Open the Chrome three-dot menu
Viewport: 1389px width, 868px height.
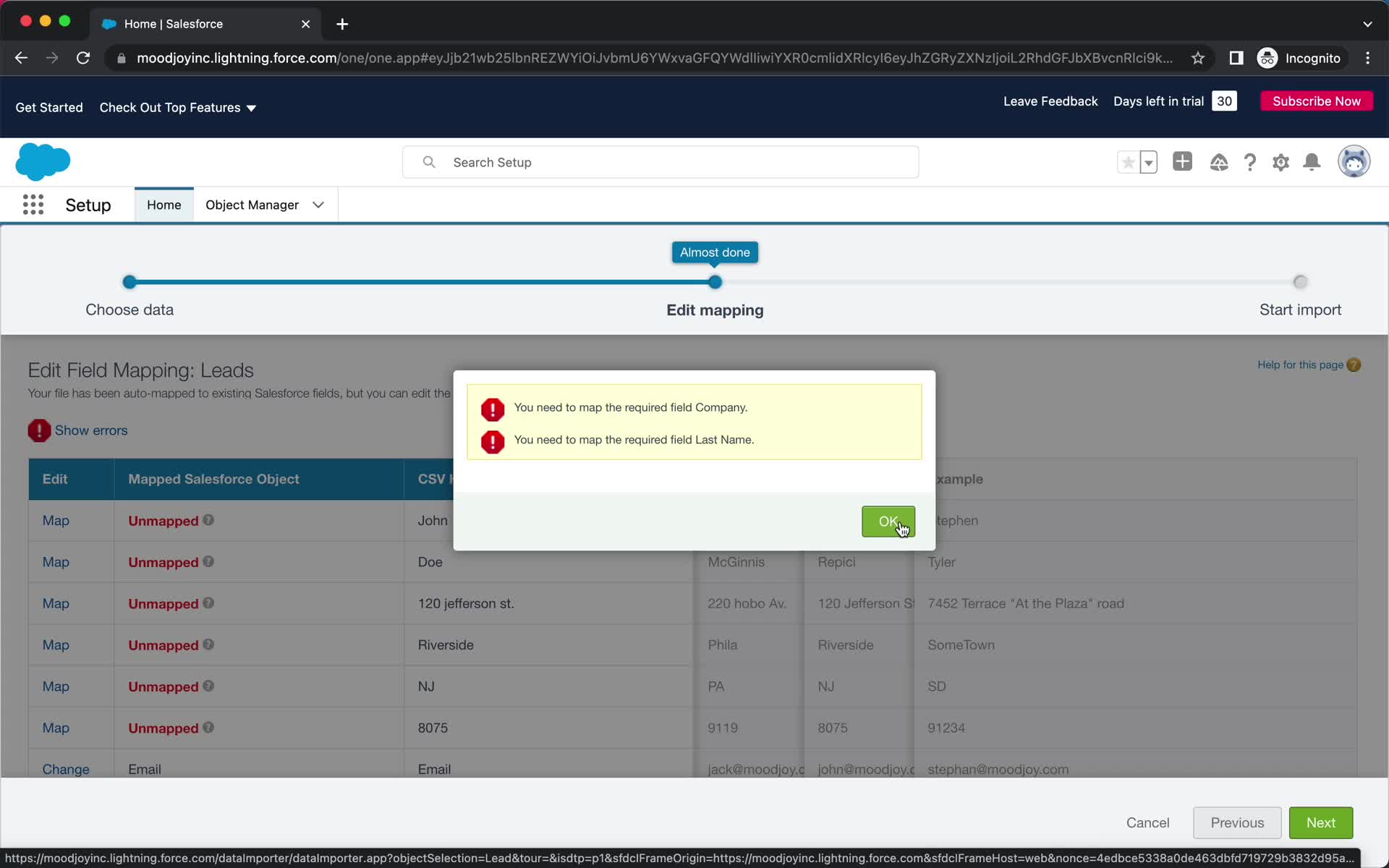(1367, 58)
